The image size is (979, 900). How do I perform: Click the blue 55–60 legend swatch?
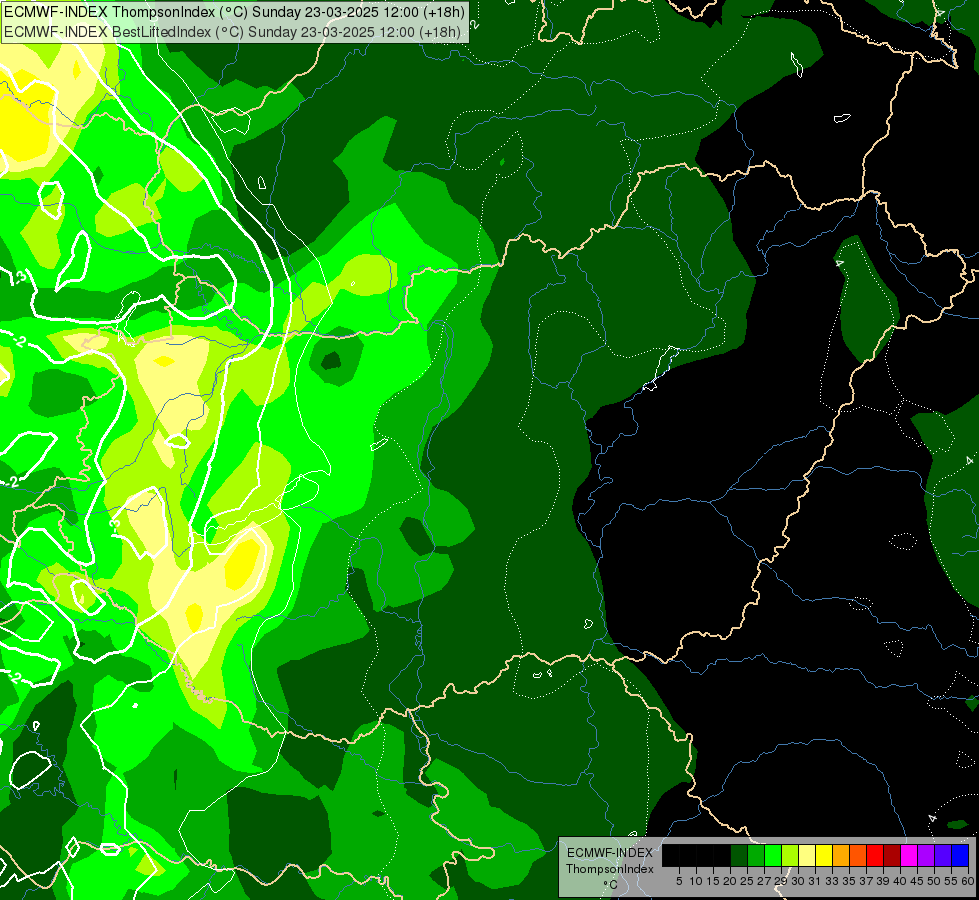point(960,855)
